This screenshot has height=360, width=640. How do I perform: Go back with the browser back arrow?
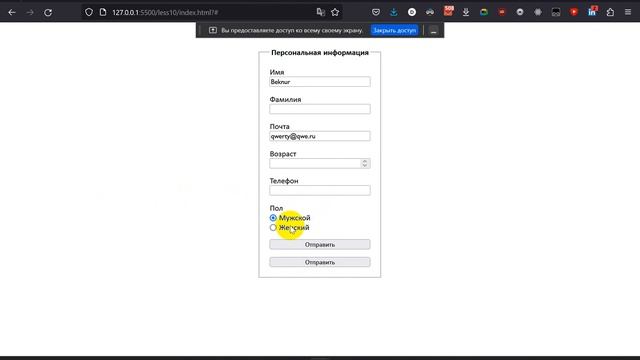12,12
